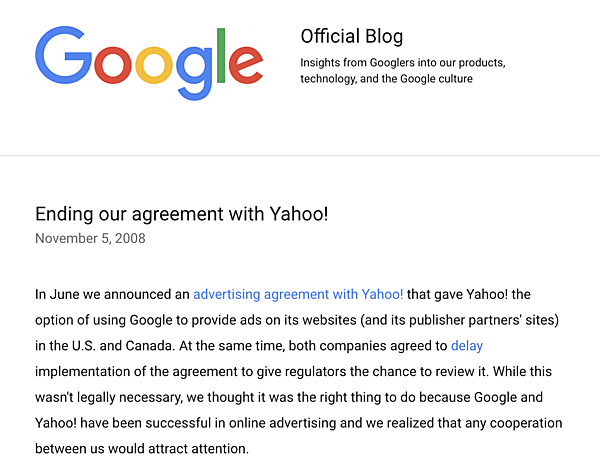The image size is (600, 473).
Task: Click the 'Google culture' phrase in tagline
Action: click(436, 78)
